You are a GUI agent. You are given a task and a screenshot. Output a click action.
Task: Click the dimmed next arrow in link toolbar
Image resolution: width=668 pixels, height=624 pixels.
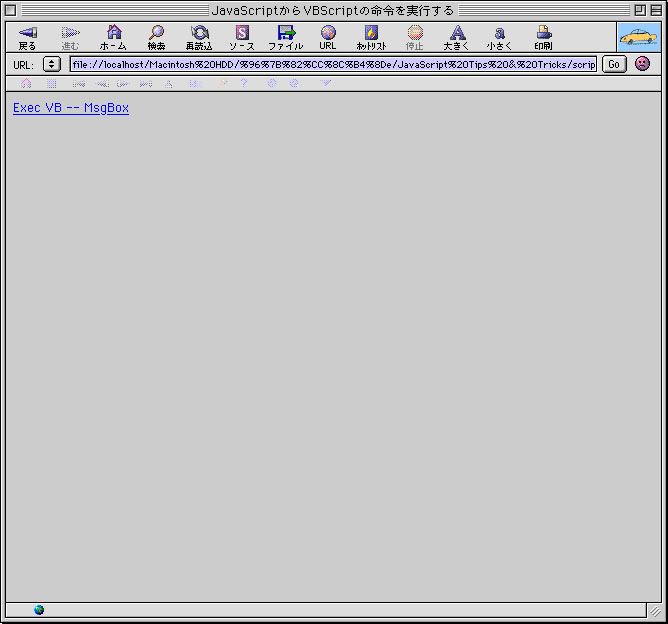pos(123,84)
